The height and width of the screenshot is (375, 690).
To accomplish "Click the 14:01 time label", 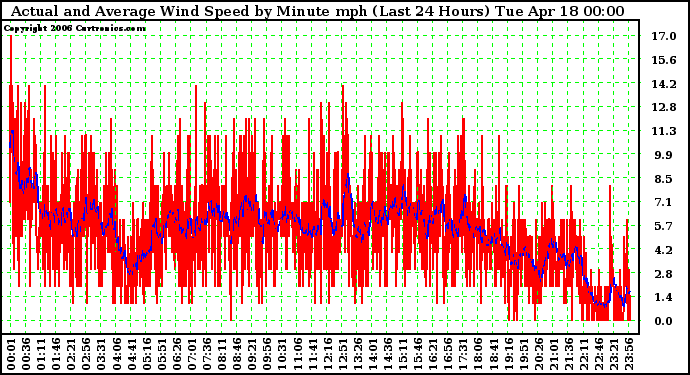I will (373, 354).
